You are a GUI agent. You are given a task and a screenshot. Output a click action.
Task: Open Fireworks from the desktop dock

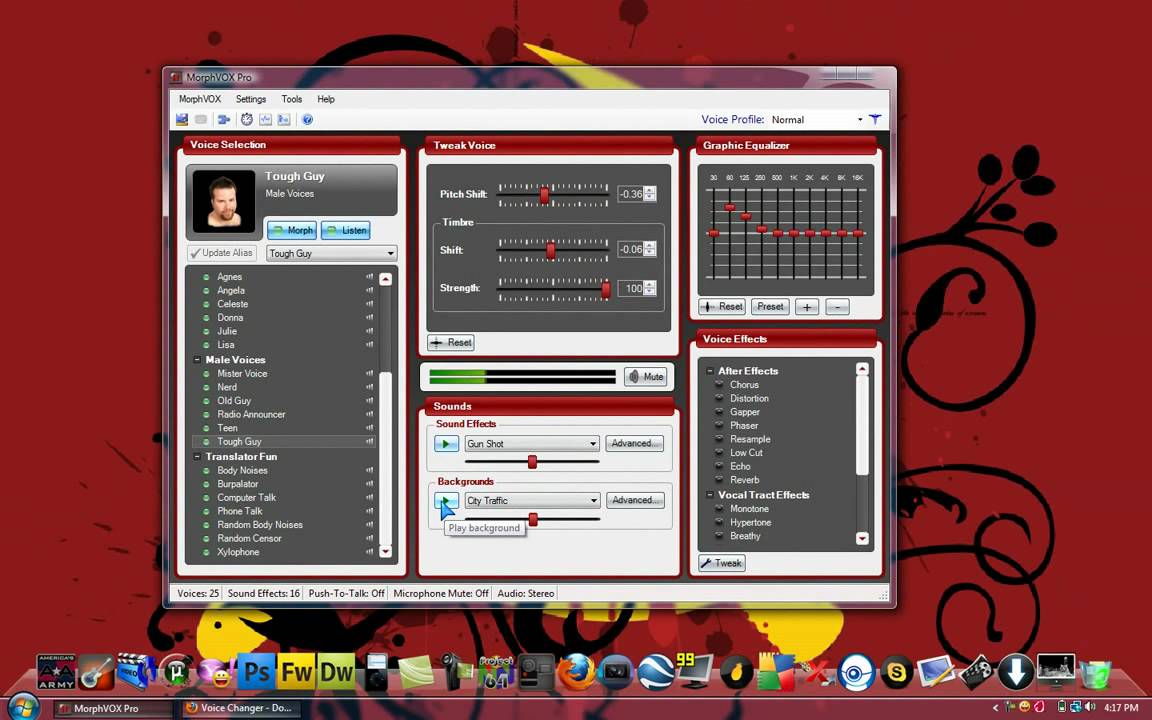[296, 672]
